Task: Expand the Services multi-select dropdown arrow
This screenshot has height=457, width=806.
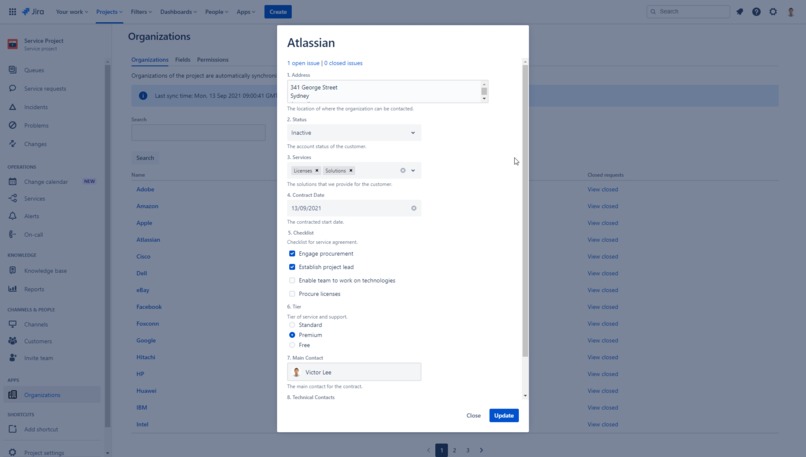Action: [413, 170]
